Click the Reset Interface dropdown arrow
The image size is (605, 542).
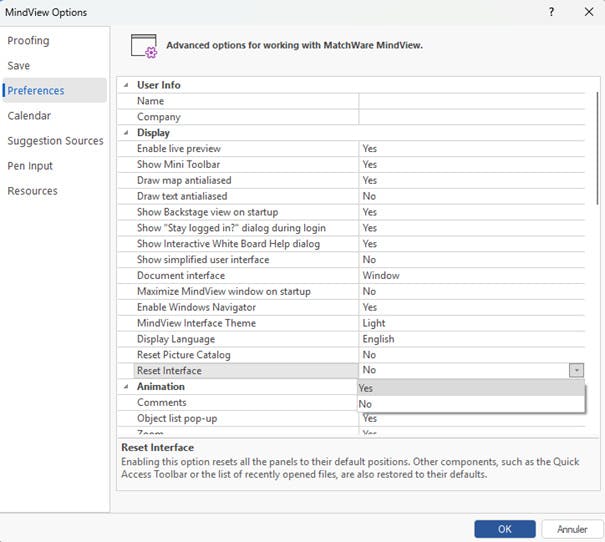pyautogui.click(x=576, y=371)
